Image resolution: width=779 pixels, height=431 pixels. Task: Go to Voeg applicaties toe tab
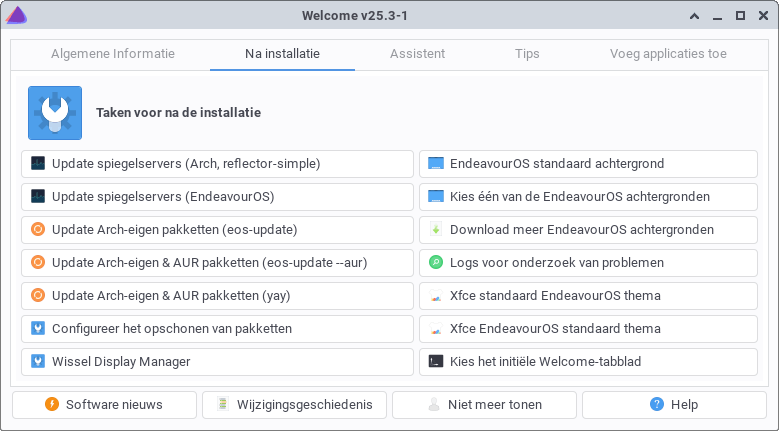pos(668,54)
